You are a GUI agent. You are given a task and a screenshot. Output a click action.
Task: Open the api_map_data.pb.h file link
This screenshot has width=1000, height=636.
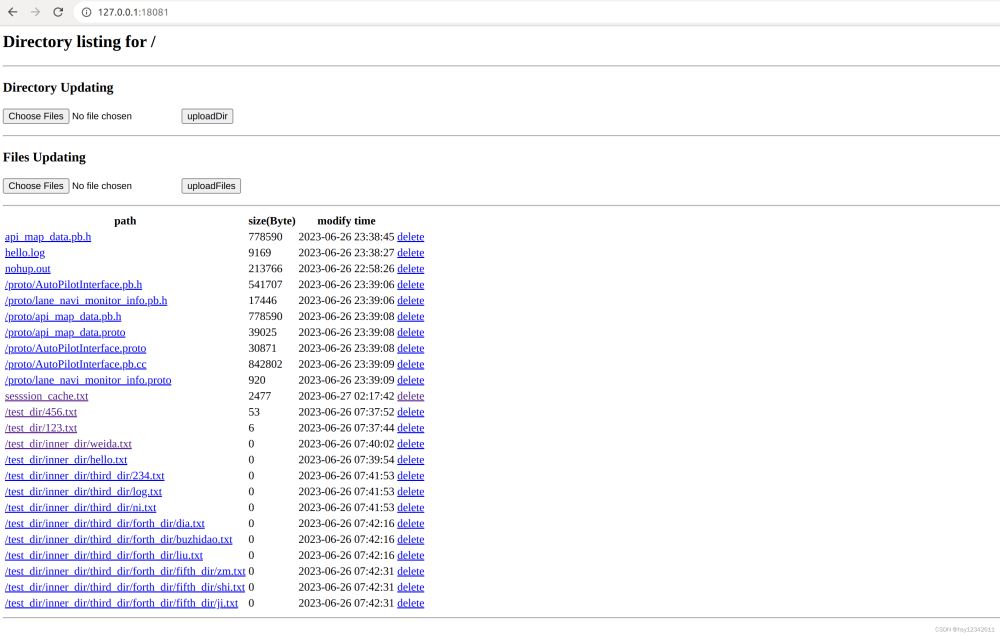point(48,237)
